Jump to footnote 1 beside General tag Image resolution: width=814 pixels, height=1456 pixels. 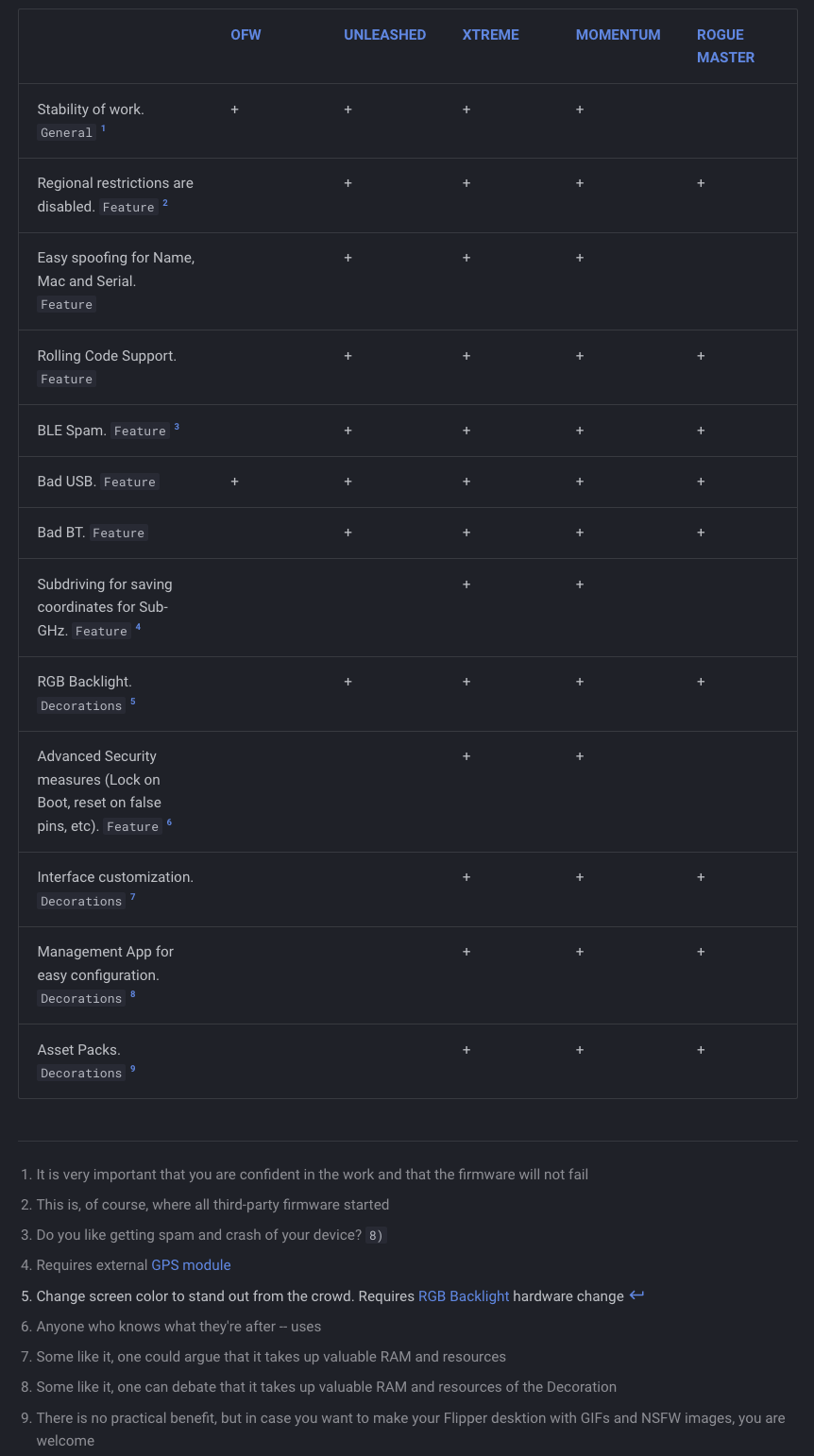(x=103, y=128)
